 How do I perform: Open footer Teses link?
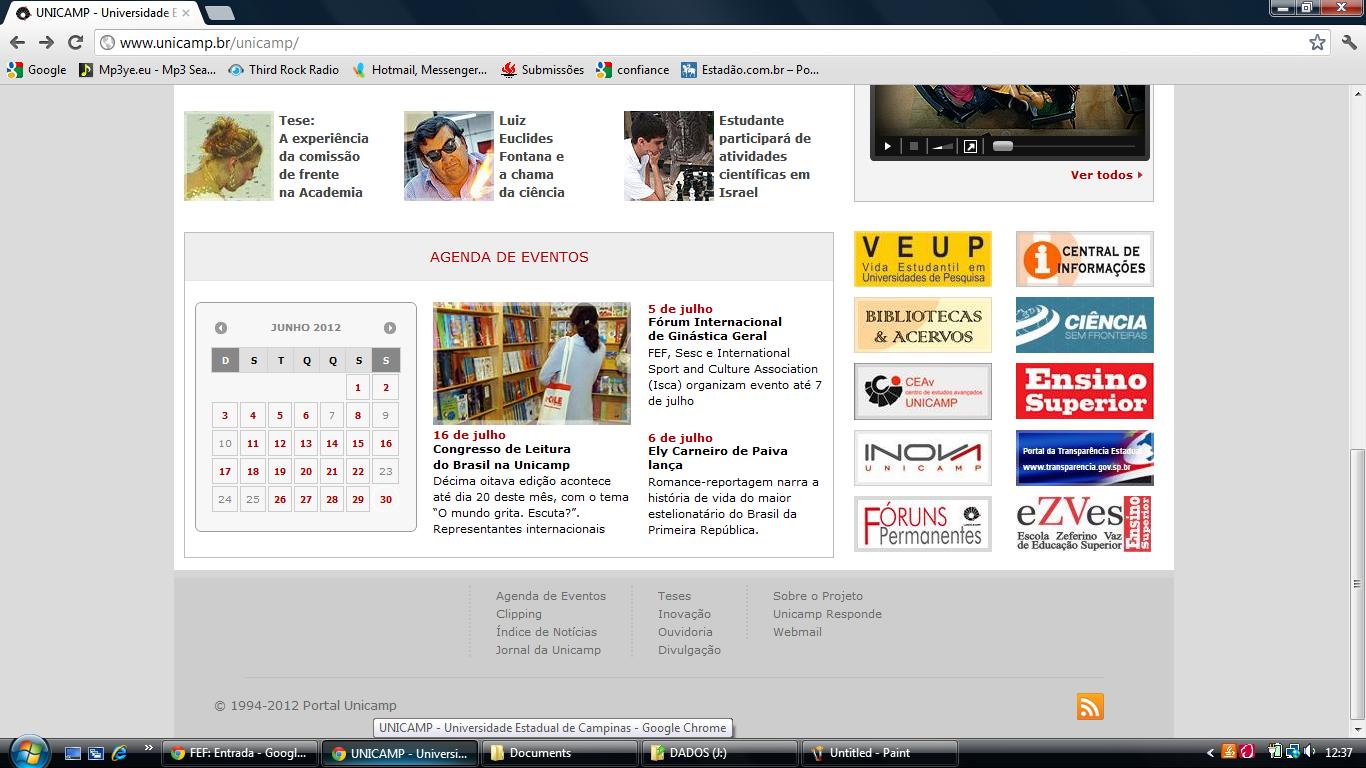pyautogui.click(x=674, y=596)
